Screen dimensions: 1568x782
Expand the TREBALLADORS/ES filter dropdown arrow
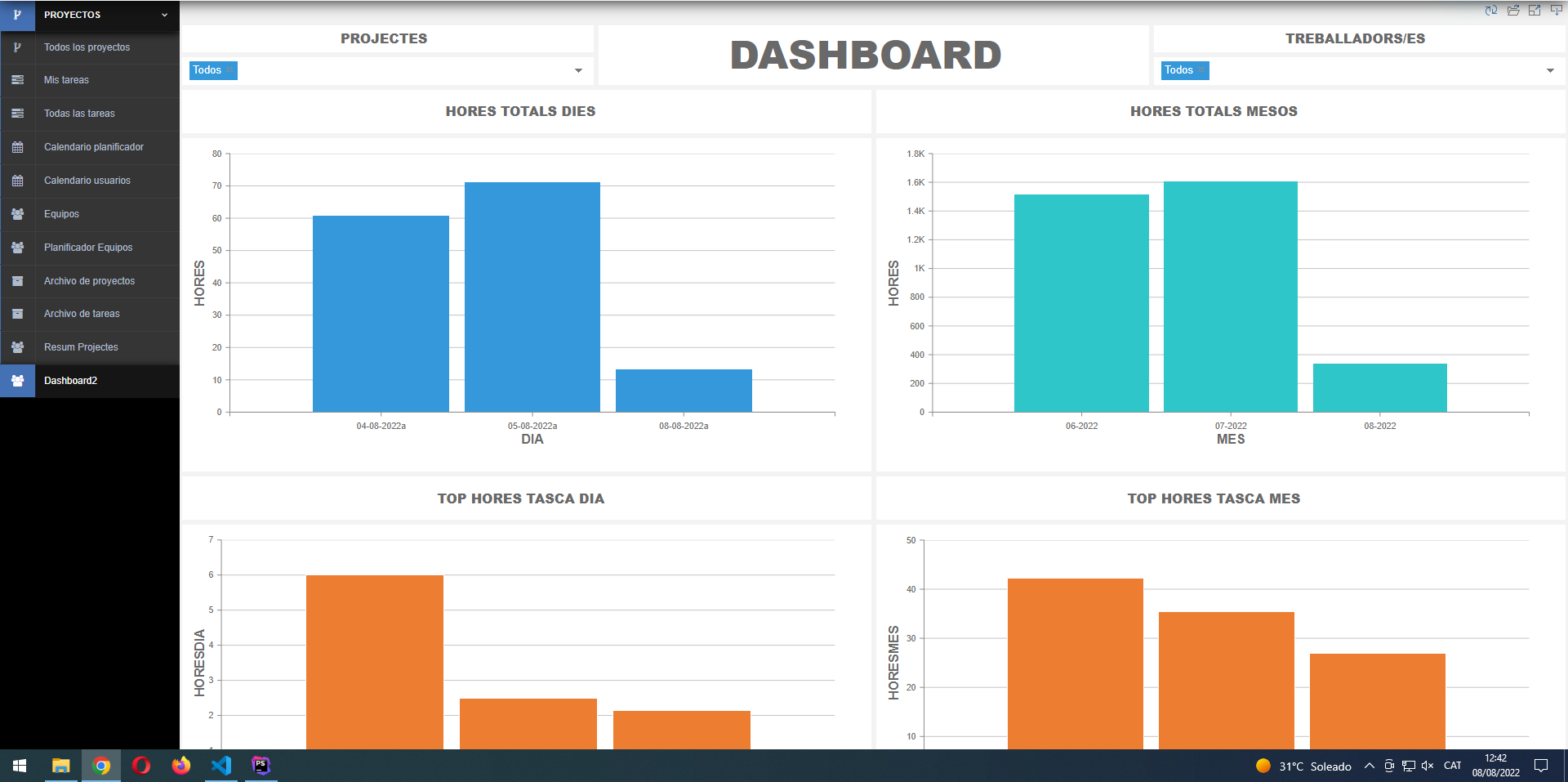1550,71
